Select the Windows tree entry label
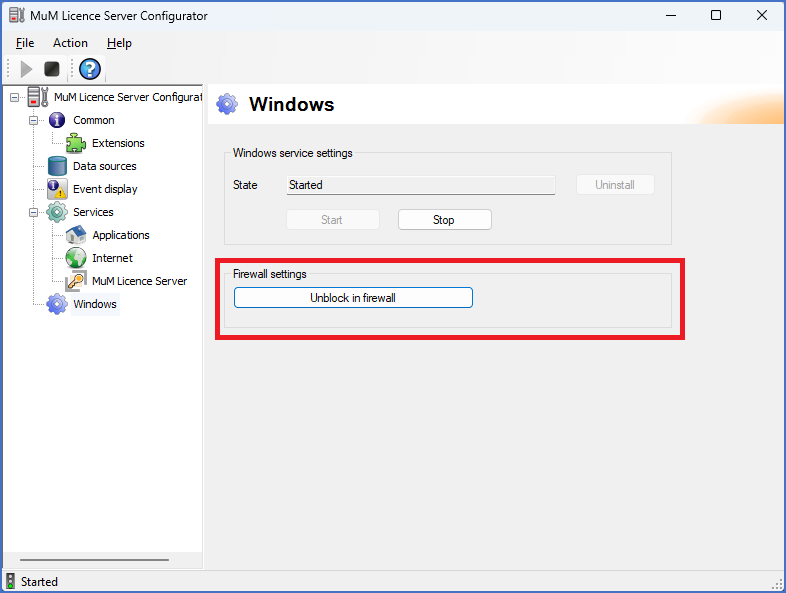Image resolution: width=786 pixels, height=593 pixels. coord(95,304)
